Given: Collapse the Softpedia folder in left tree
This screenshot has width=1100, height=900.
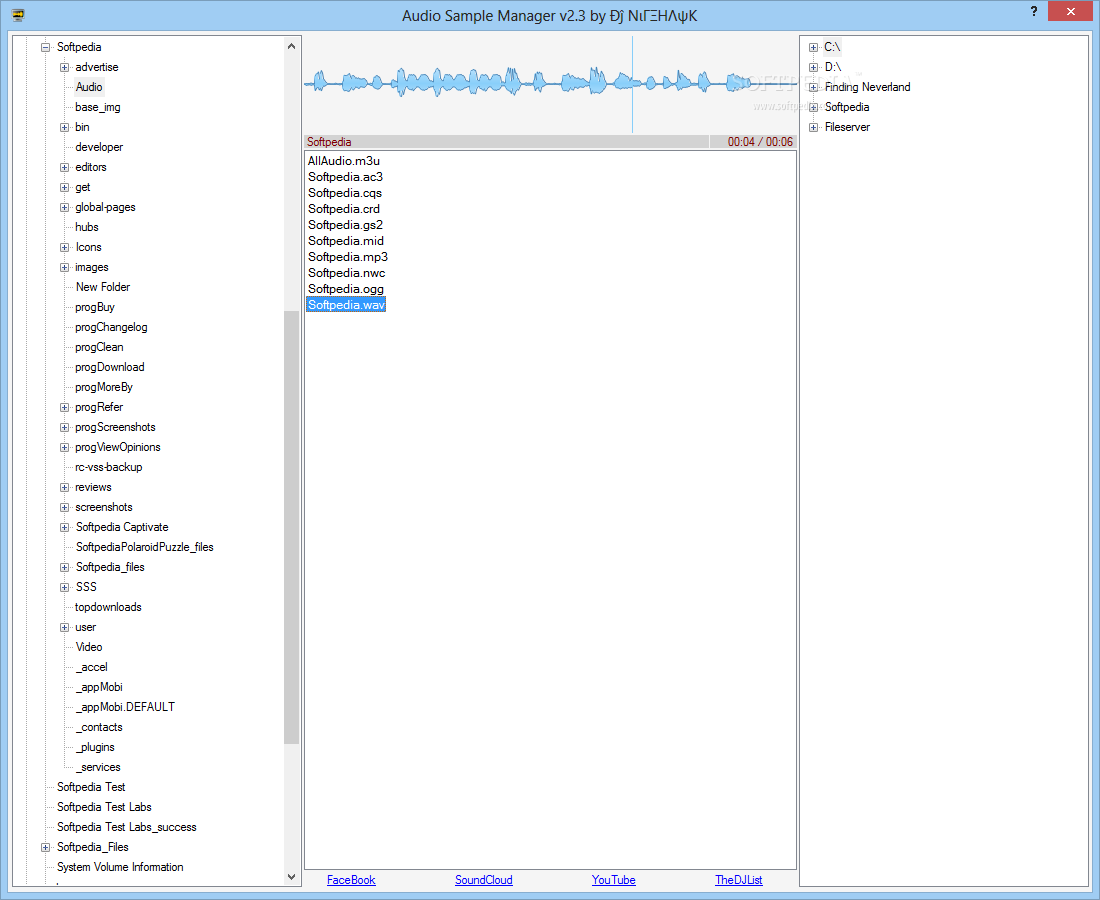Looking at the screenshot, I should [46, 48].
